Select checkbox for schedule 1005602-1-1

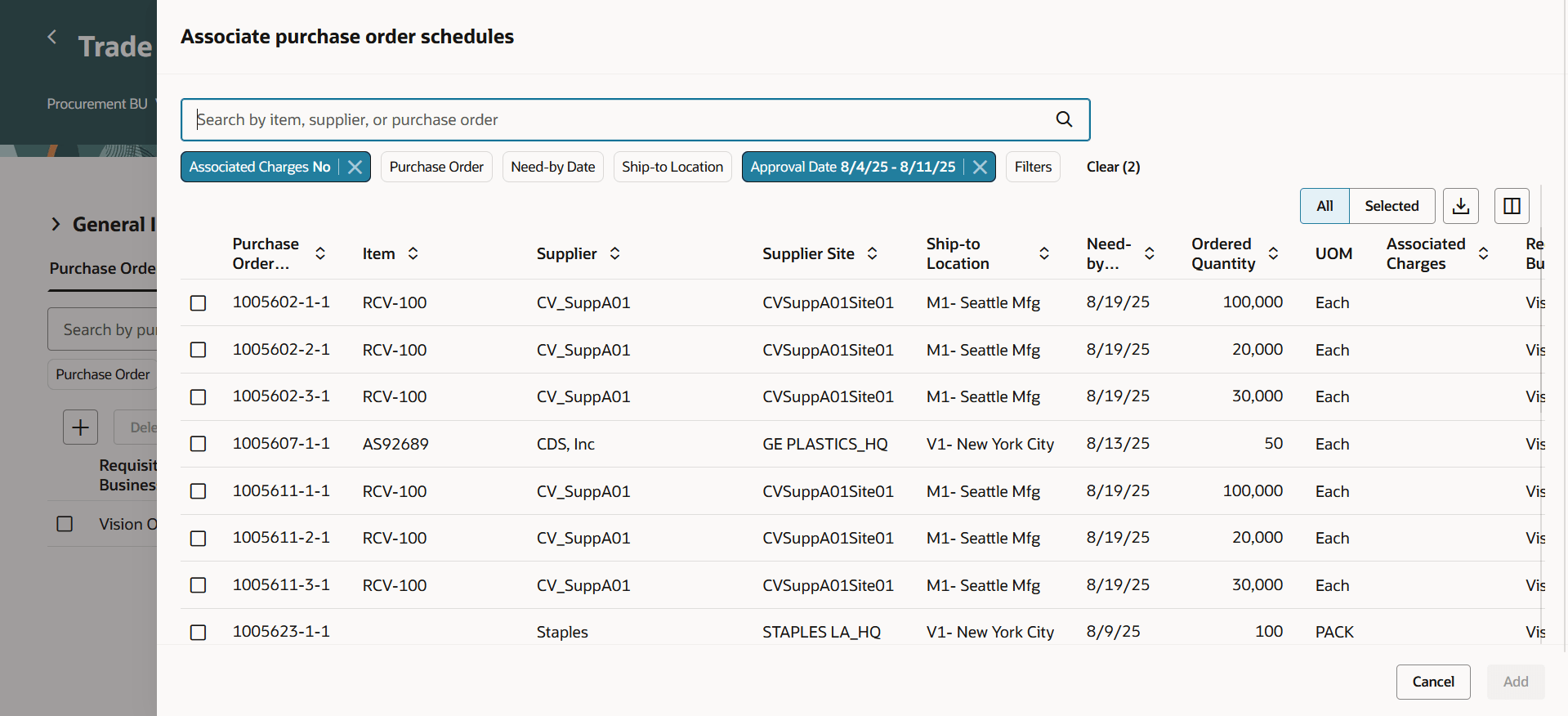[198, 303]
